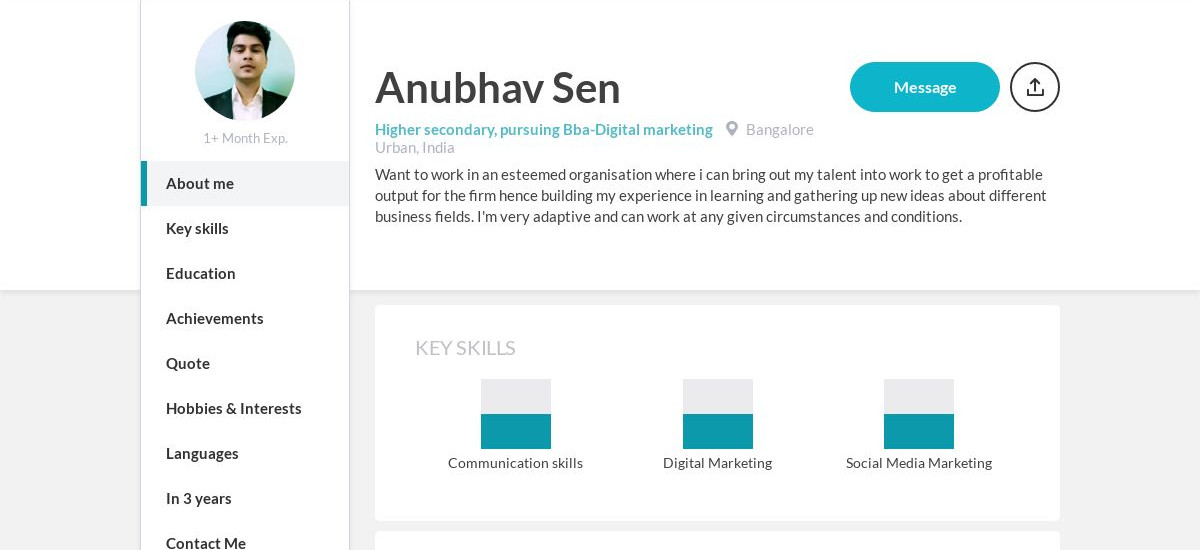Open Hobbies & Interests section
1200x550 pixels.
coord(234,408)
